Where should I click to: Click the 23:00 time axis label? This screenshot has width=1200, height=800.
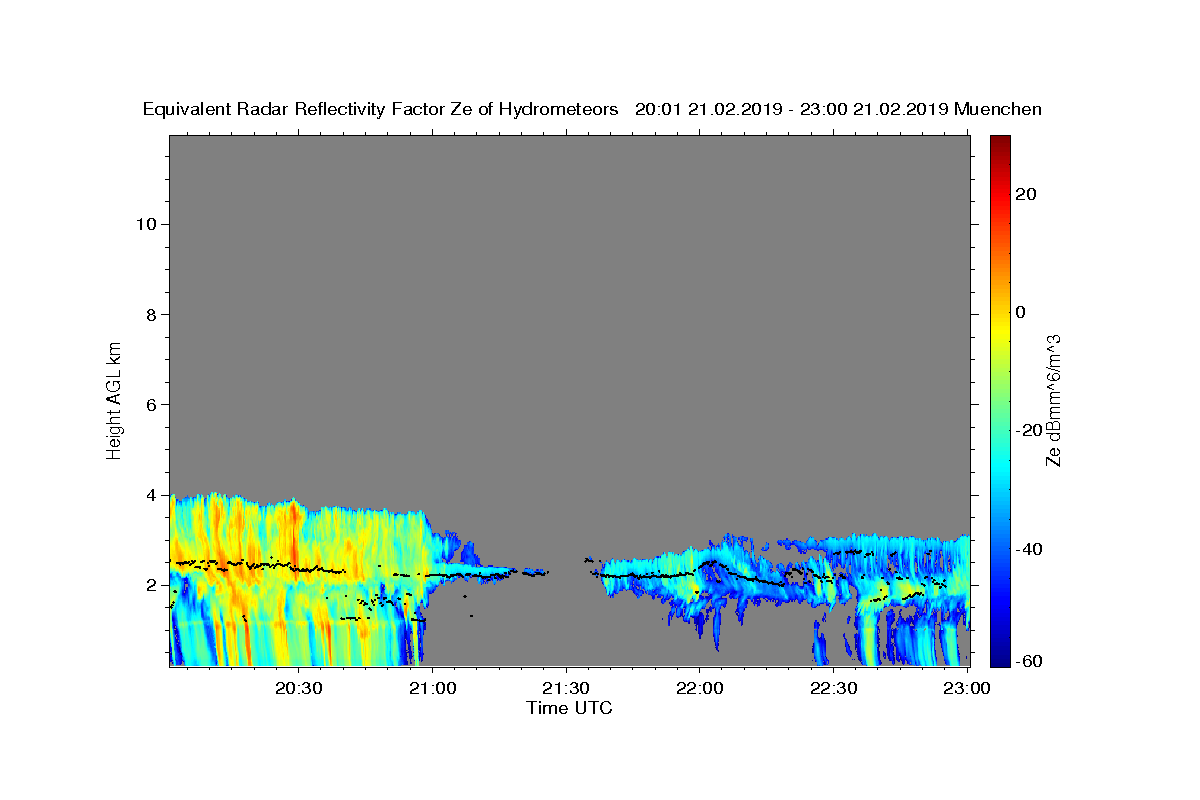pyautogui.click(x=967, y=688)
